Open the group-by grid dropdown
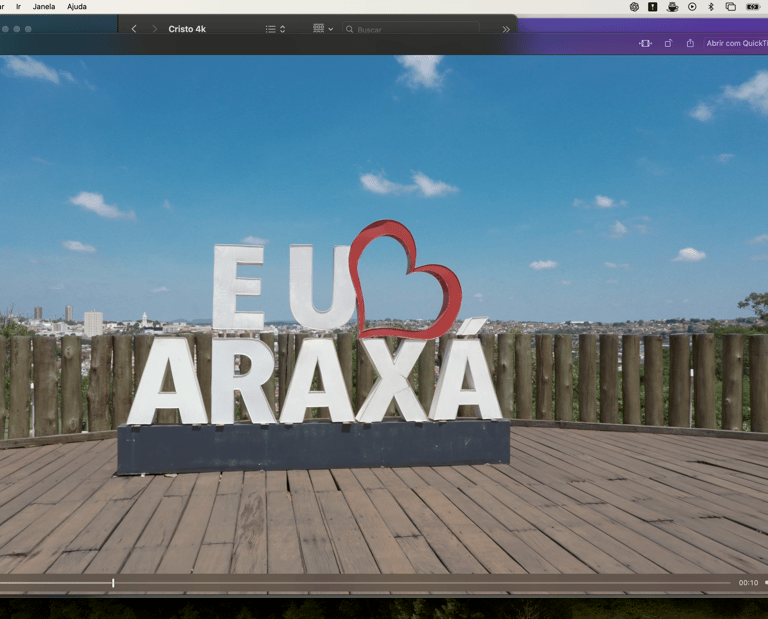Image resolution: width=768 pixels, height=619 pixels. [323, 28]
